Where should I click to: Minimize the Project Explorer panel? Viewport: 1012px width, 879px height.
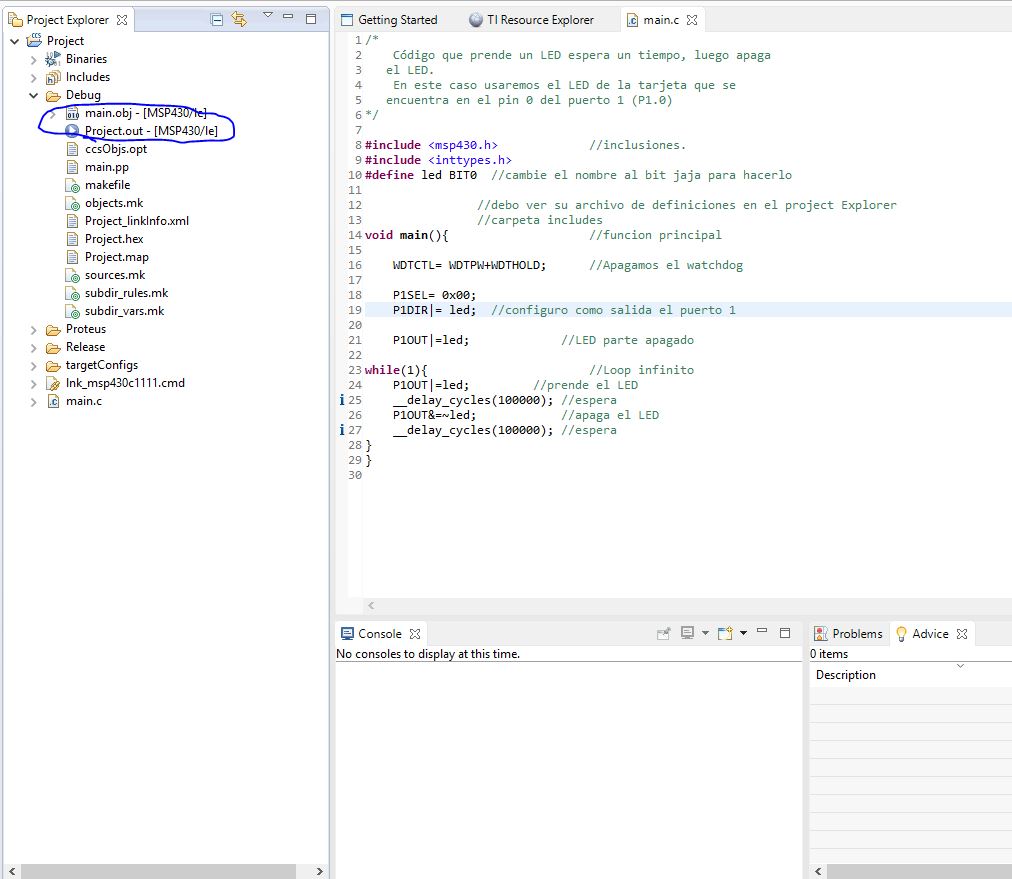pos(288,16)
